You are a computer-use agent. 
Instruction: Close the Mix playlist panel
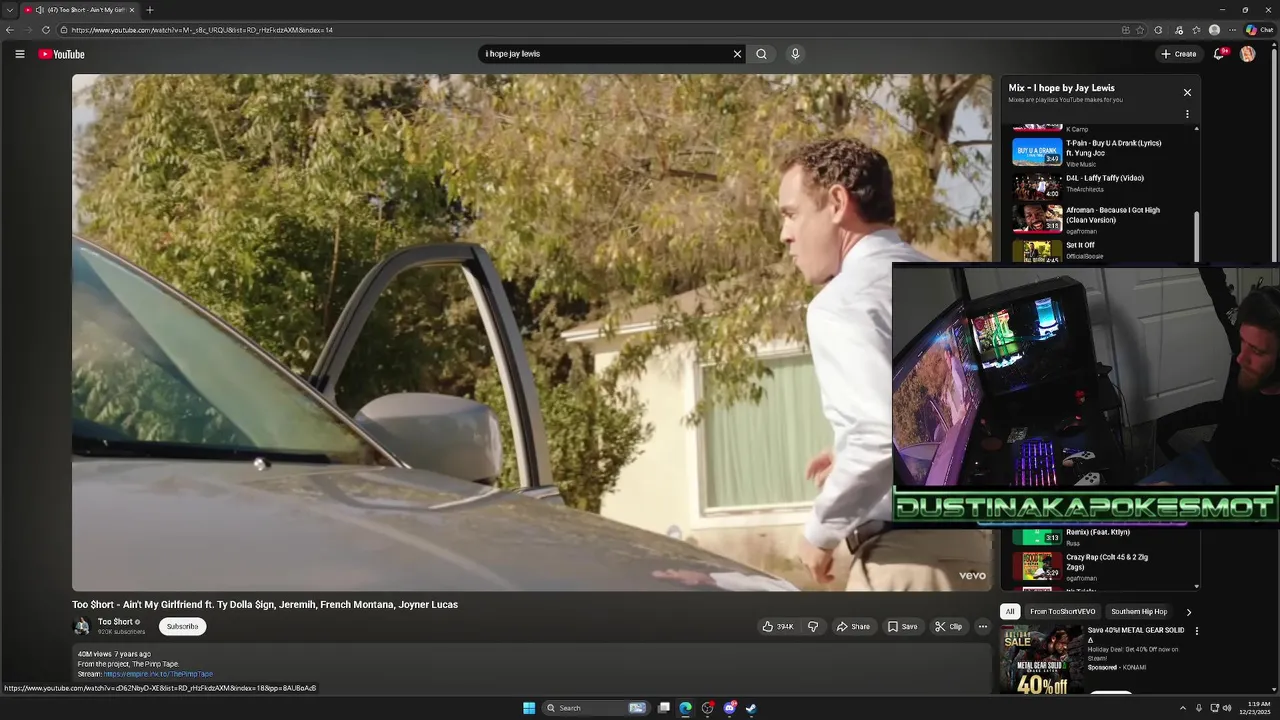click(1187, 92)
